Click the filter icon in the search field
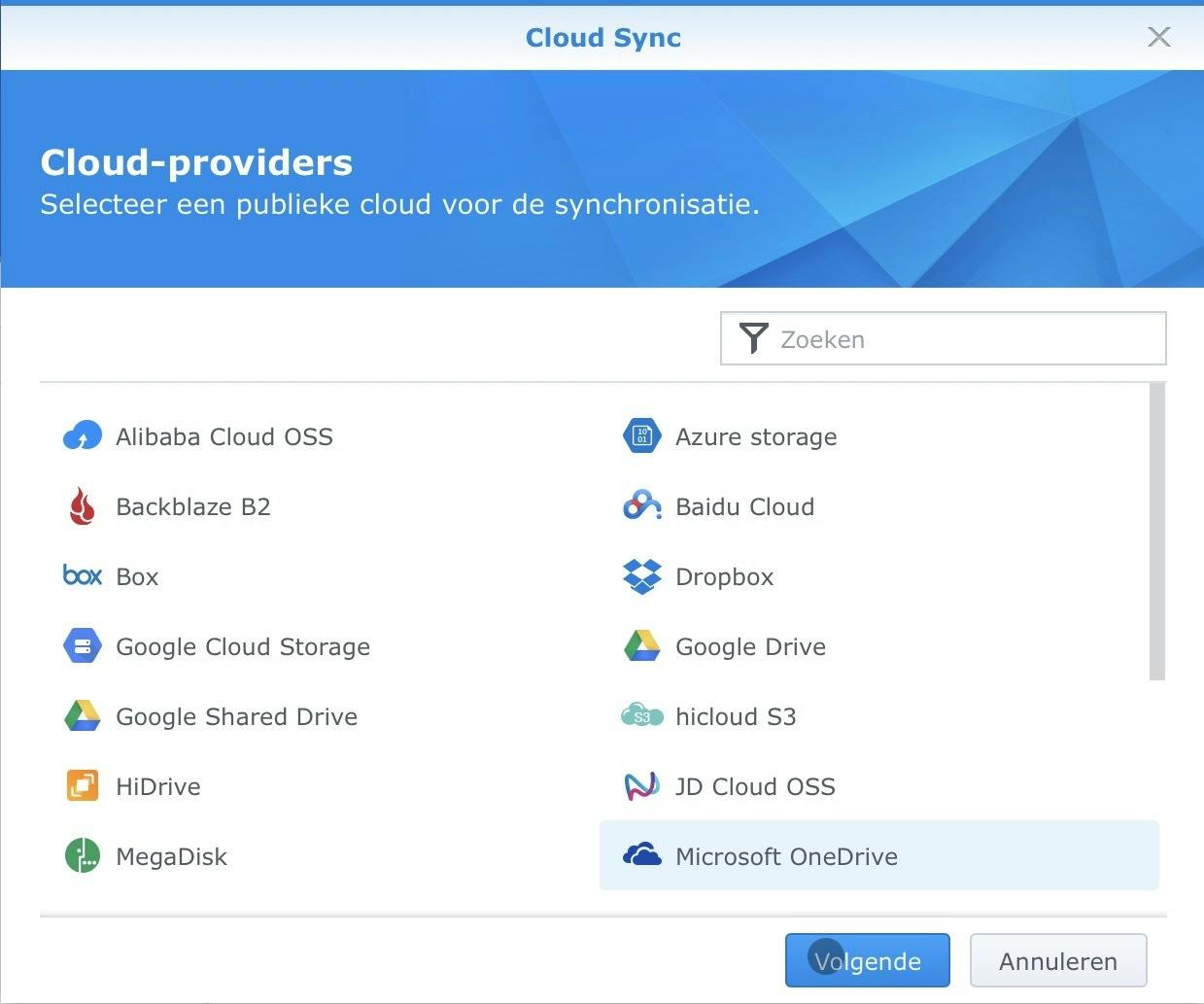Screen dimensions: 1204x1004 (754, 338)
